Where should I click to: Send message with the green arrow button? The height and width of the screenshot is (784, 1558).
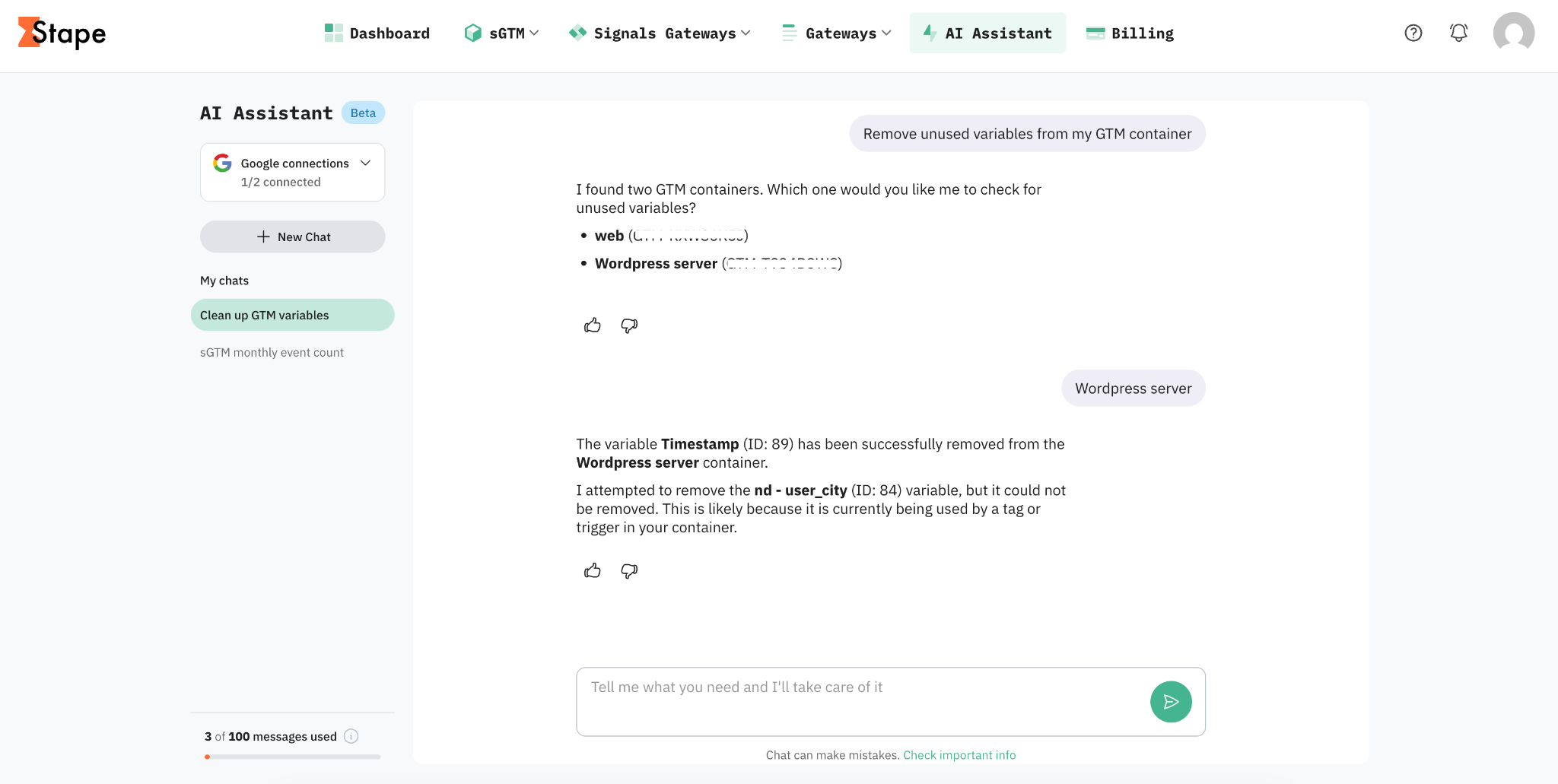(1171, 702)
